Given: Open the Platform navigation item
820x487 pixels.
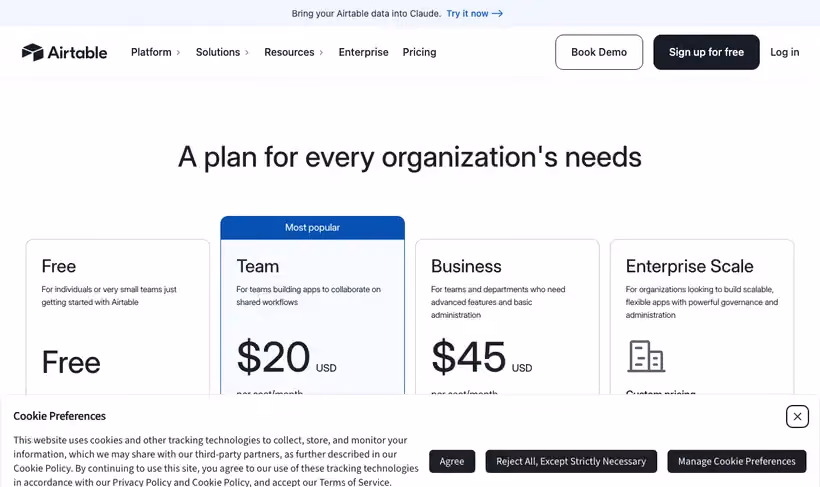Looking at the screenshot, I should tap(151, 52).
